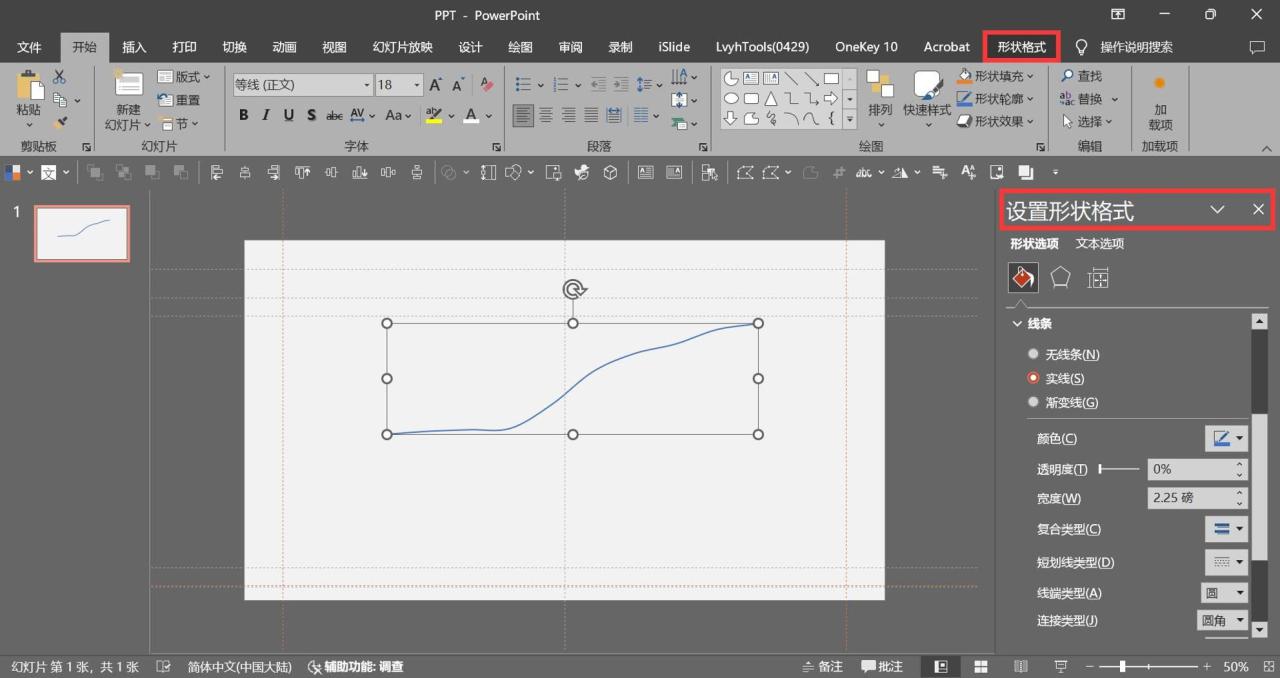Open the font size dropdown
Screen dimensions: 1280x678
point(417,85)
